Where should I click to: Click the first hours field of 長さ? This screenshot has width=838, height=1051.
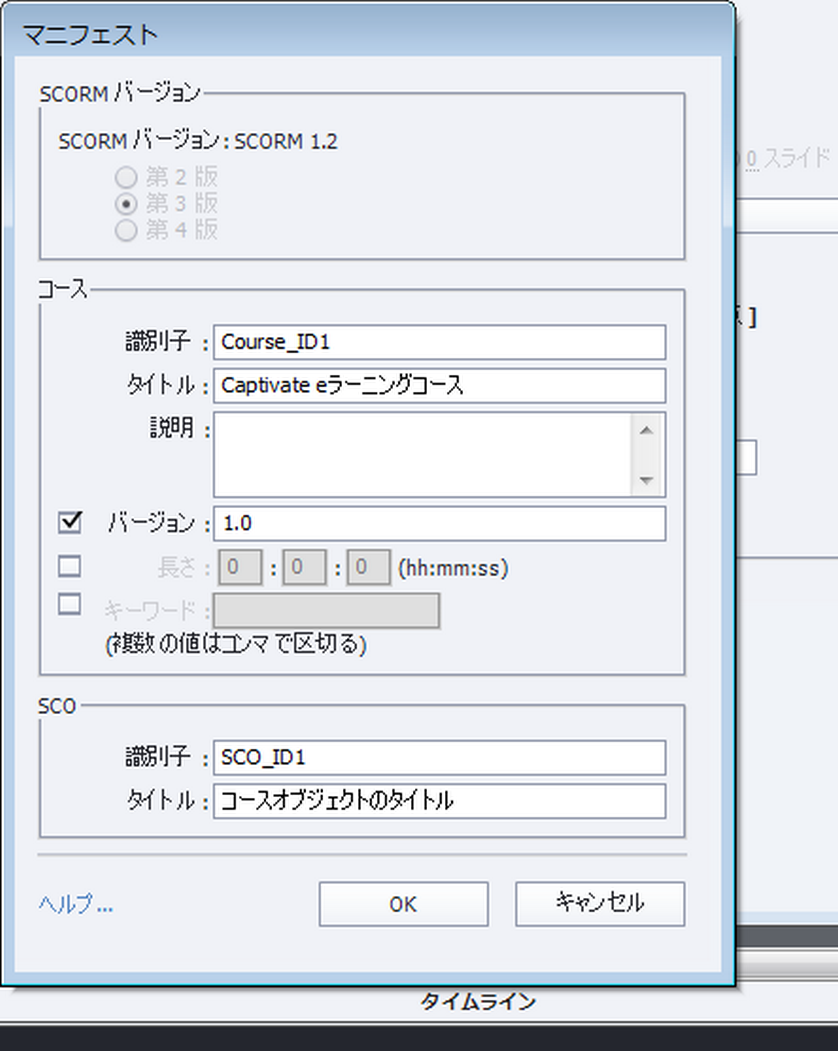239,566
